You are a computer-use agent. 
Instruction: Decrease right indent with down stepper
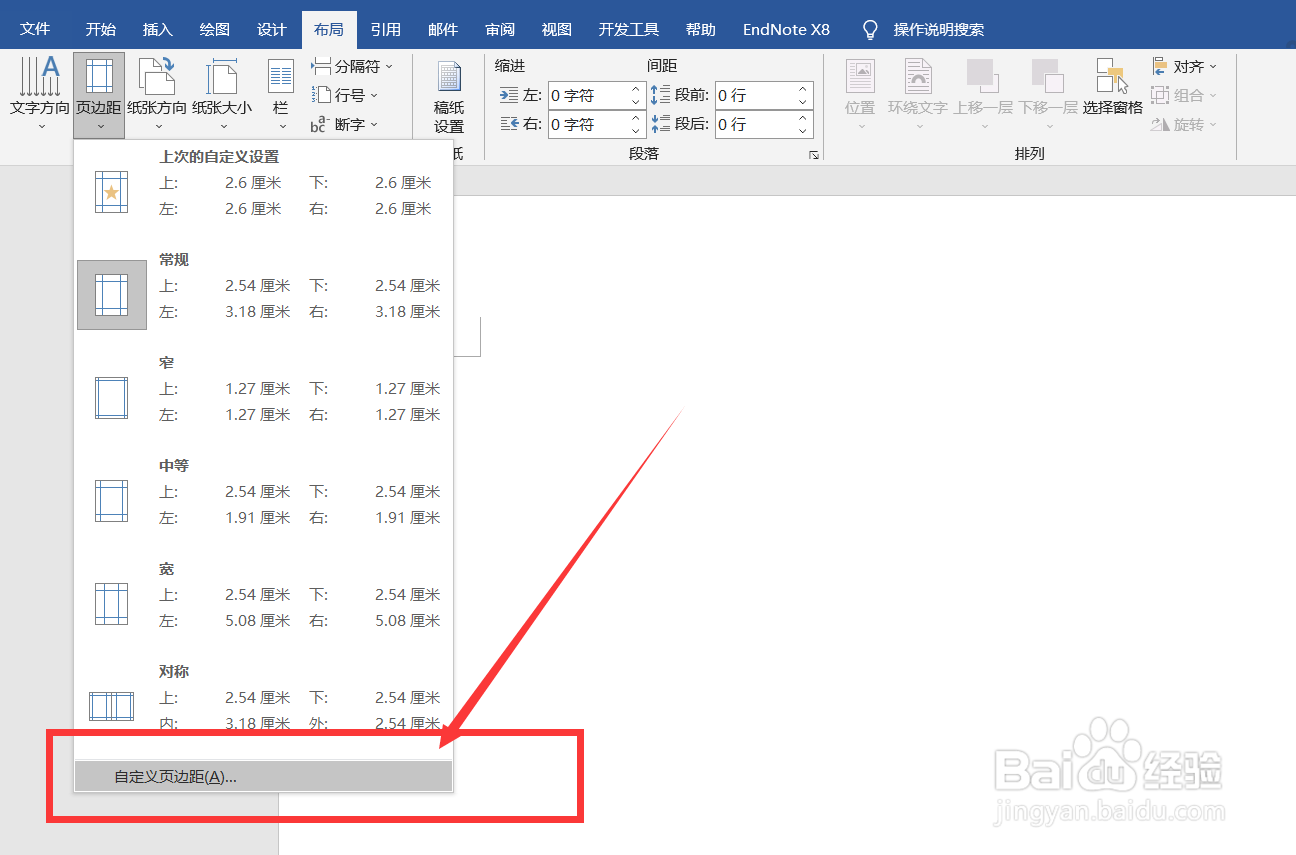coord(636,131)
